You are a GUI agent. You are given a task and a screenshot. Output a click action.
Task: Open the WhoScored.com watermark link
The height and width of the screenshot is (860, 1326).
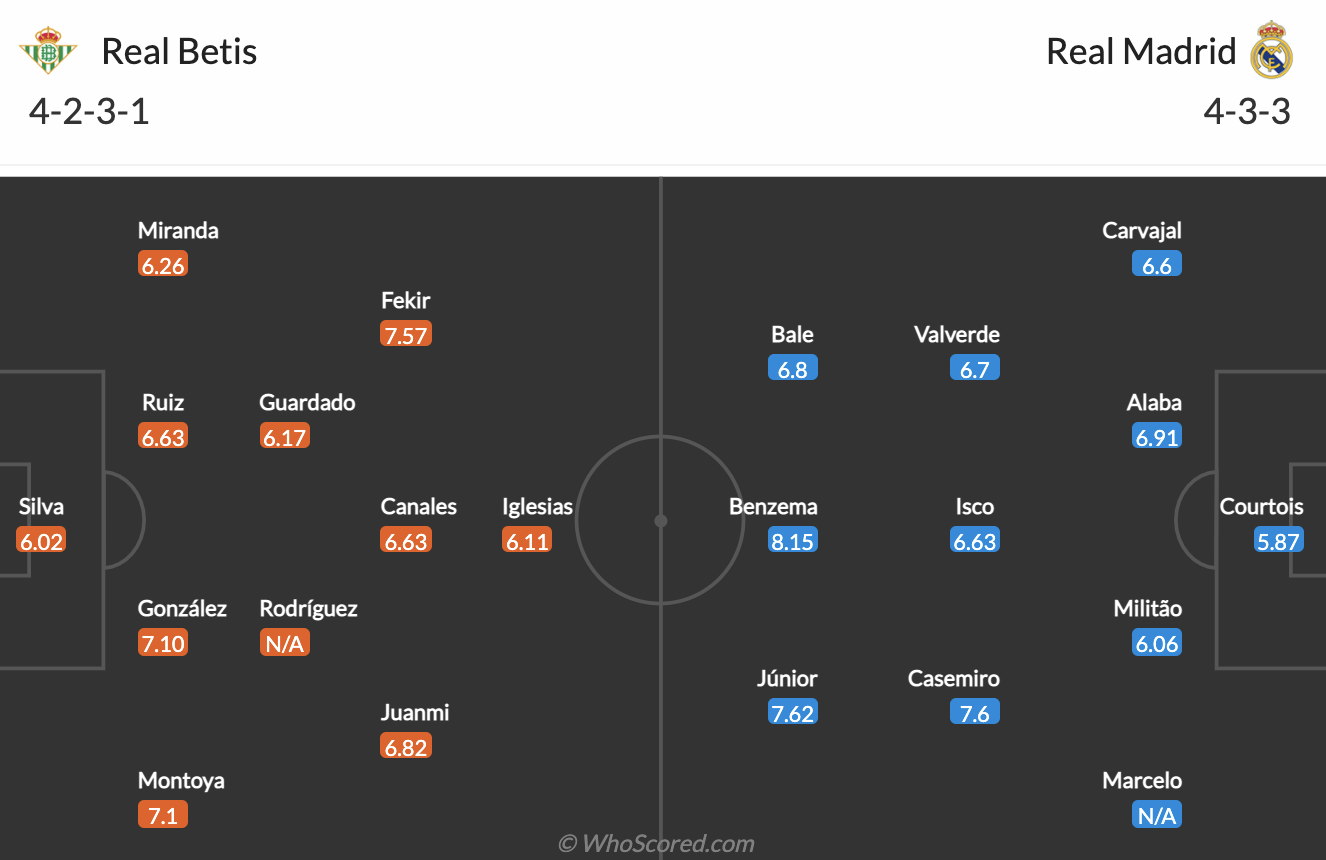656,843
